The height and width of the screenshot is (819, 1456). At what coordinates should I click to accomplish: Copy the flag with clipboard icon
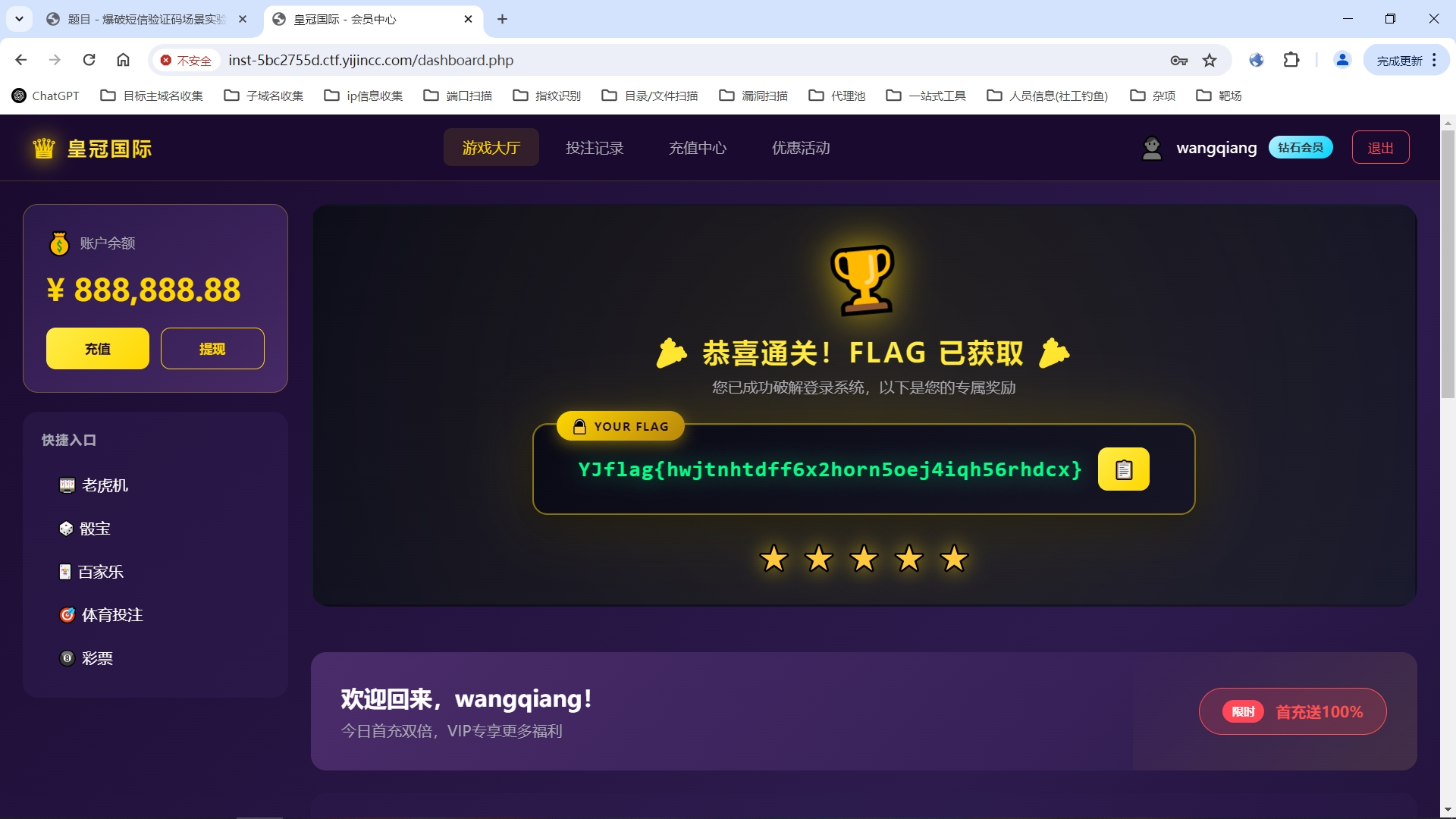pos(1123,469)
